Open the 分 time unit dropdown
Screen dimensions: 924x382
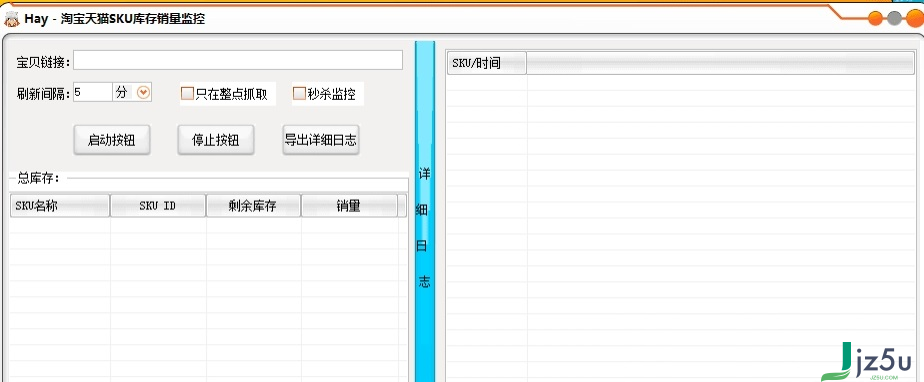[x=143, y=92]
